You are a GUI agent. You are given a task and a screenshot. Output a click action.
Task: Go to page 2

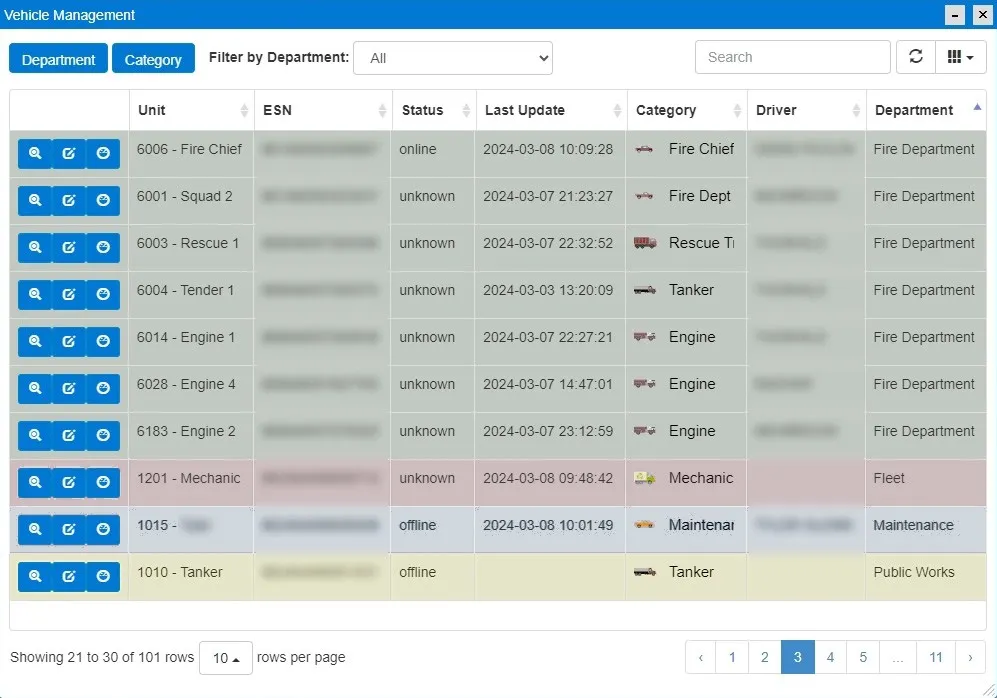point(765,657)
